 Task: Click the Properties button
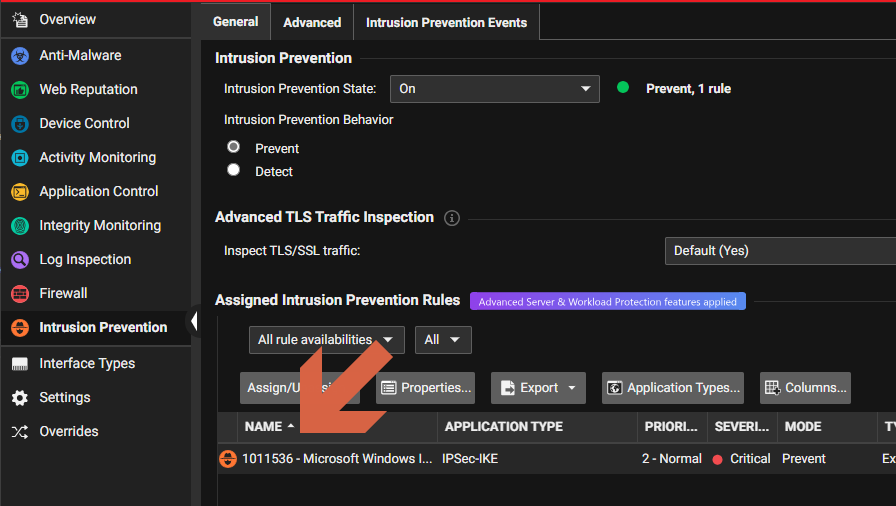coord(425,388)
